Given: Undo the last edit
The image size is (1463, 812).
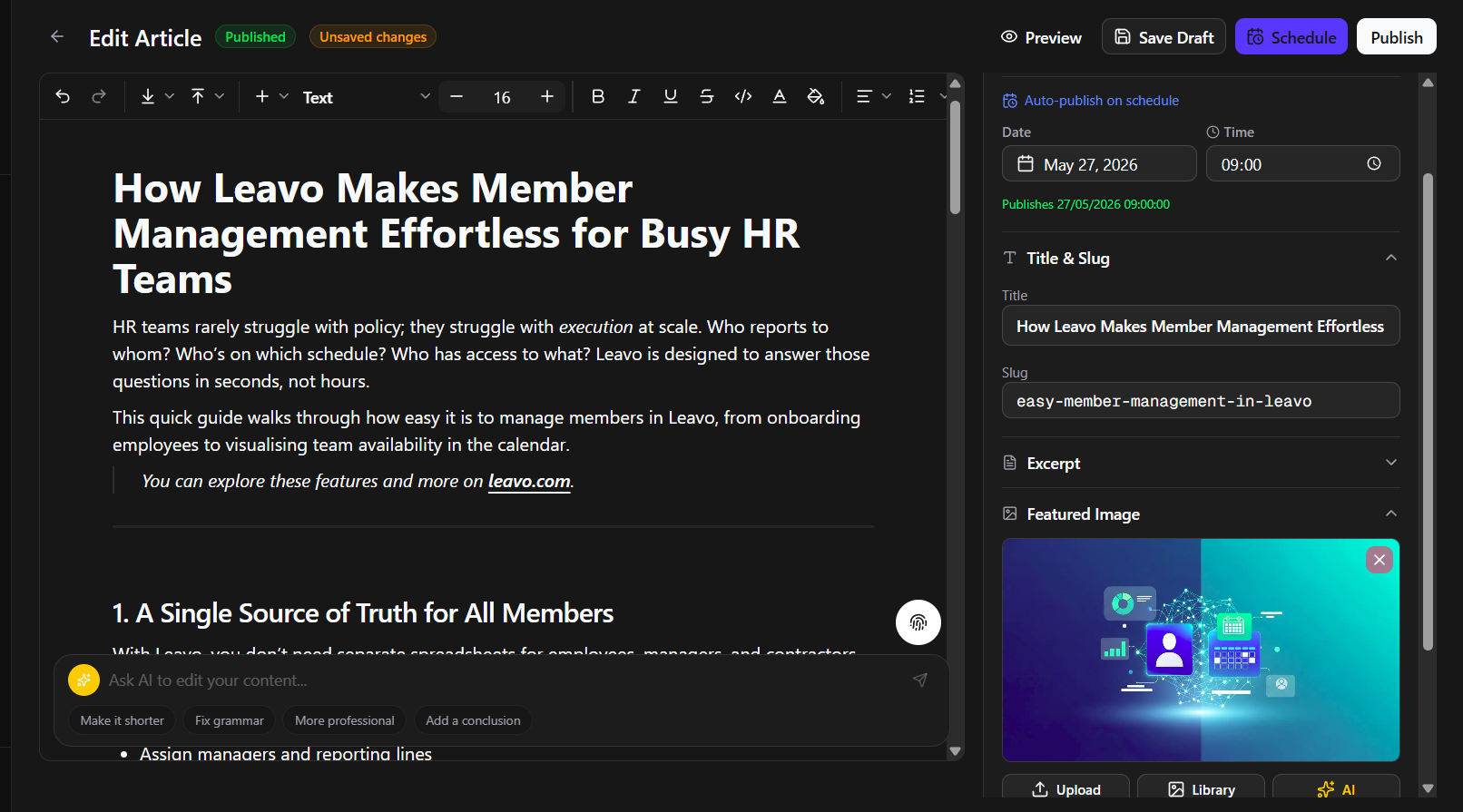Looking at the screenshot, I should tap(63, 96).
